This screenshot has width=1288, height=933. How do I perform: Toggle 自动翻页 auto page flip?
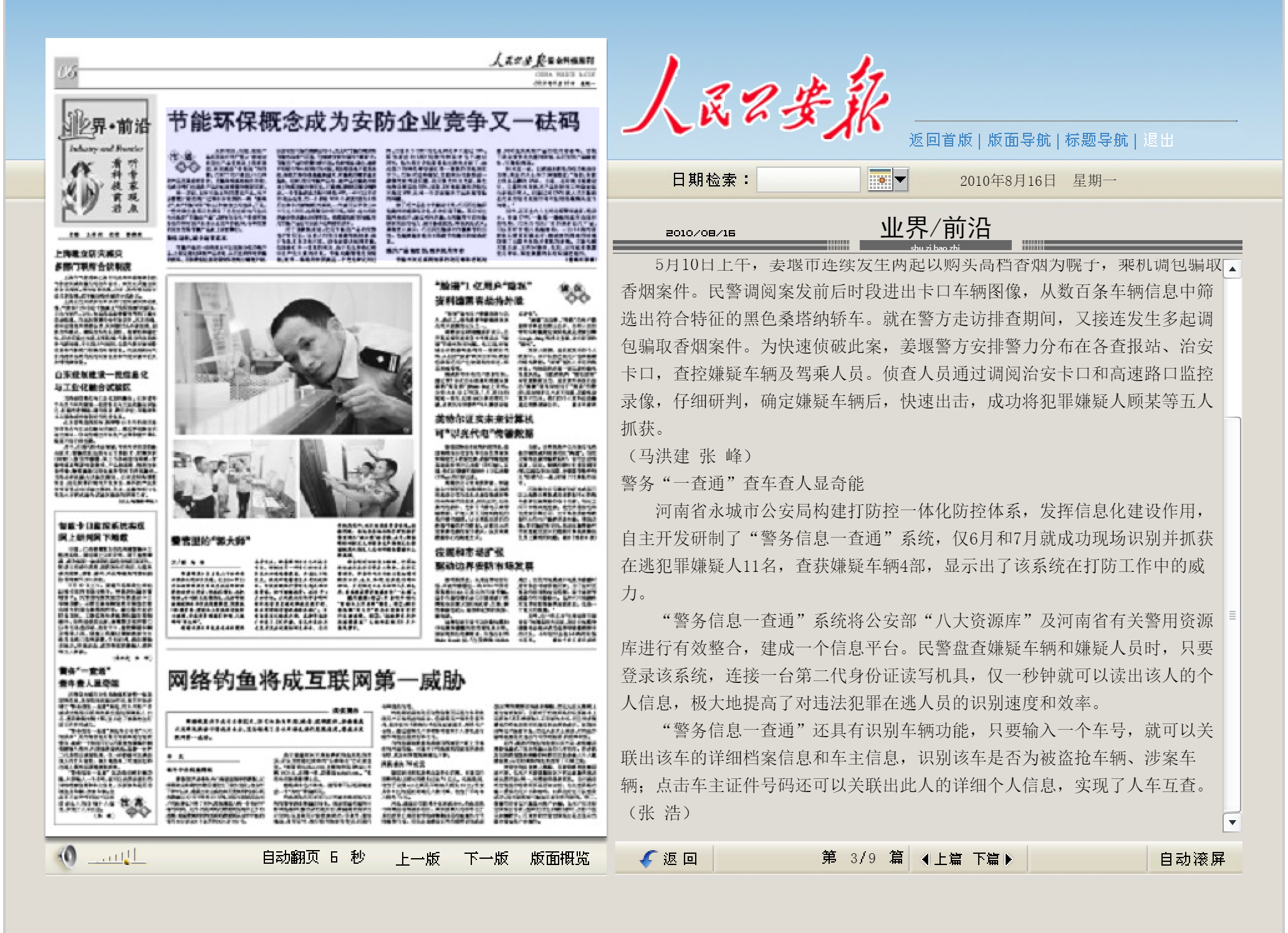point(291,858)
